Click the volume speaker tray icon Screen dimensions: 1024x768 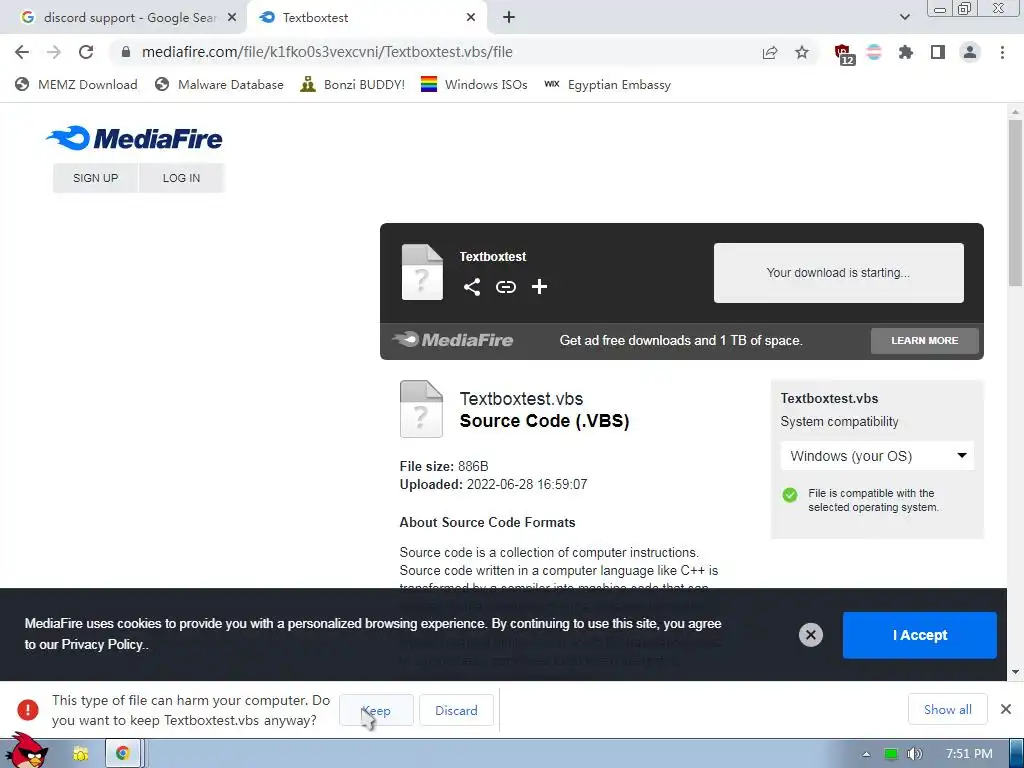pyautogui.click(x=914, y=754)
